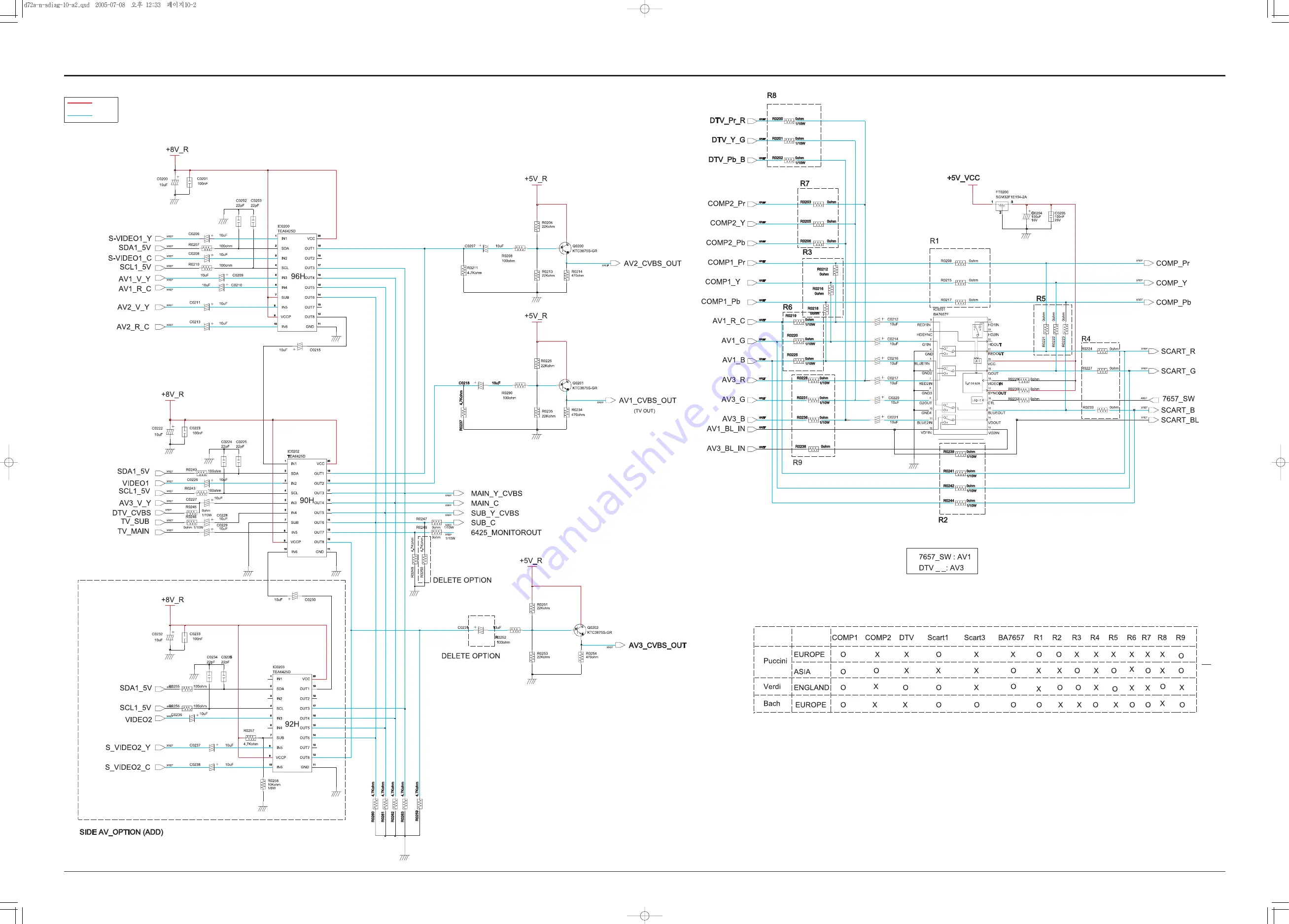Select the COMP1_Y input label
Image resolution: width=1289 pixels, height=924 pixels.
(723, 282)
